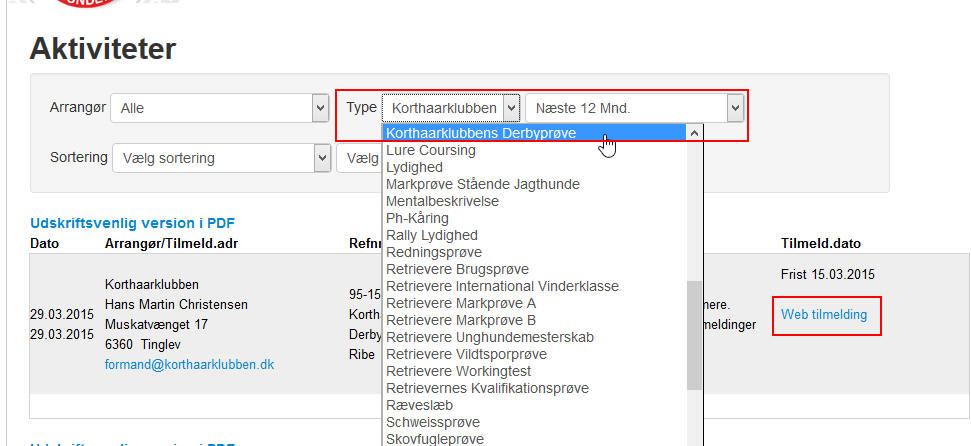This screenshot has width=971, height=446.
Task: Open the Vælg sortering dropdown
Action: 222,158
